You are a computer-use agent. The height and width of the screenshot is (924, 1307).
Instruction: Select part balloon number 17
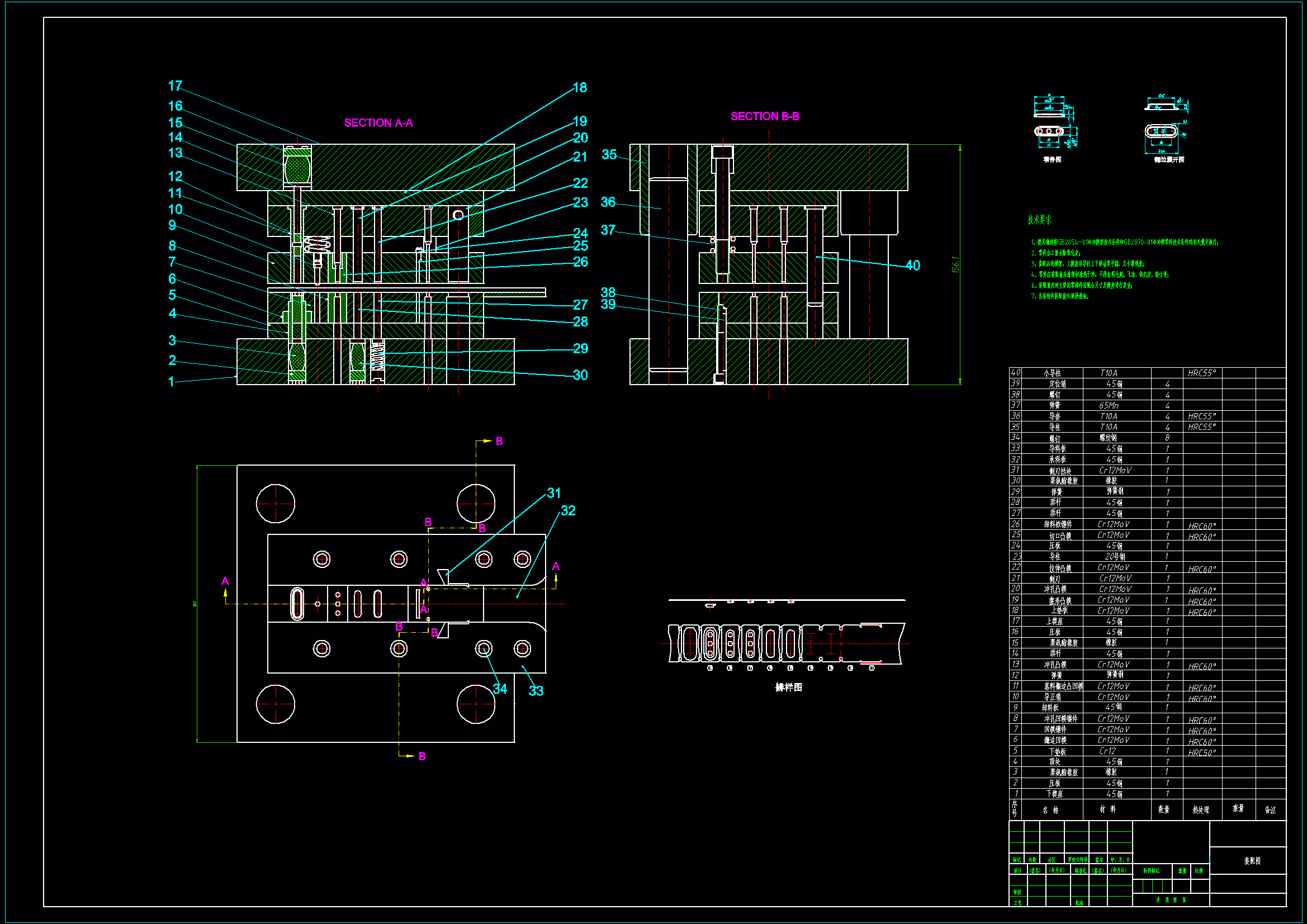click(x=175, y=86)
